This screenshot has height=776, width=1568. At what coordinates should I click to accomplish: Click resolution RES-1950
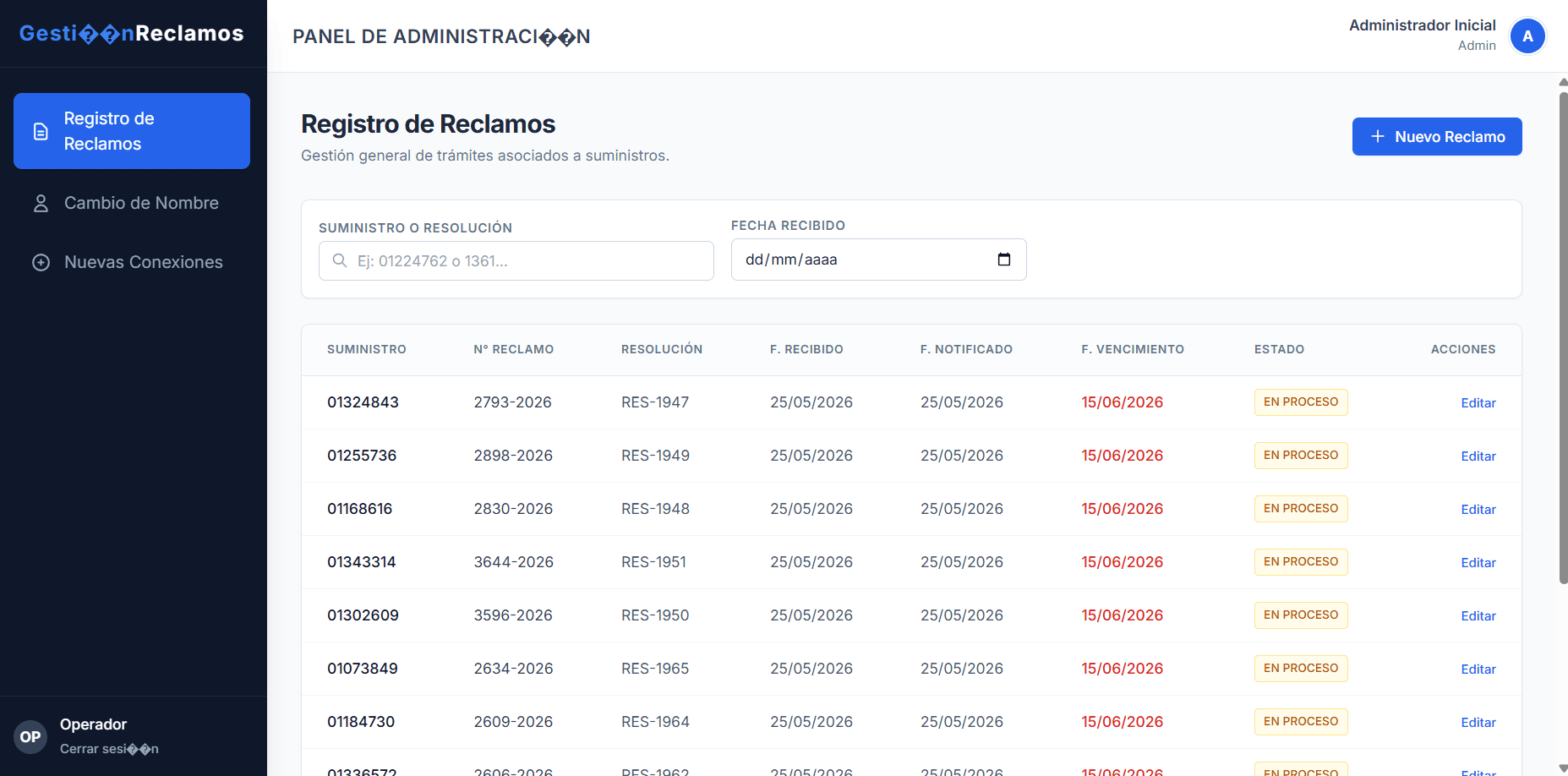point(655,615)
